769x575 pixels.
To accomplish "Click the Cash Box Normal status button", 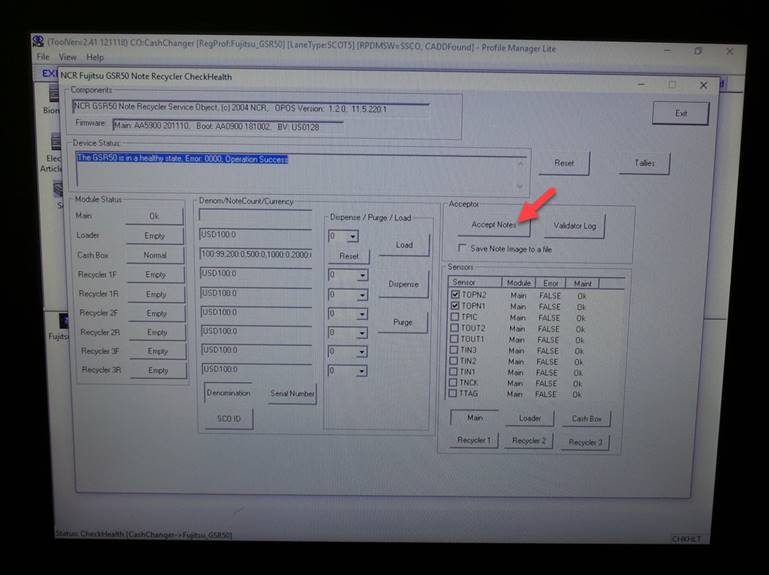I will click(155, 255).
